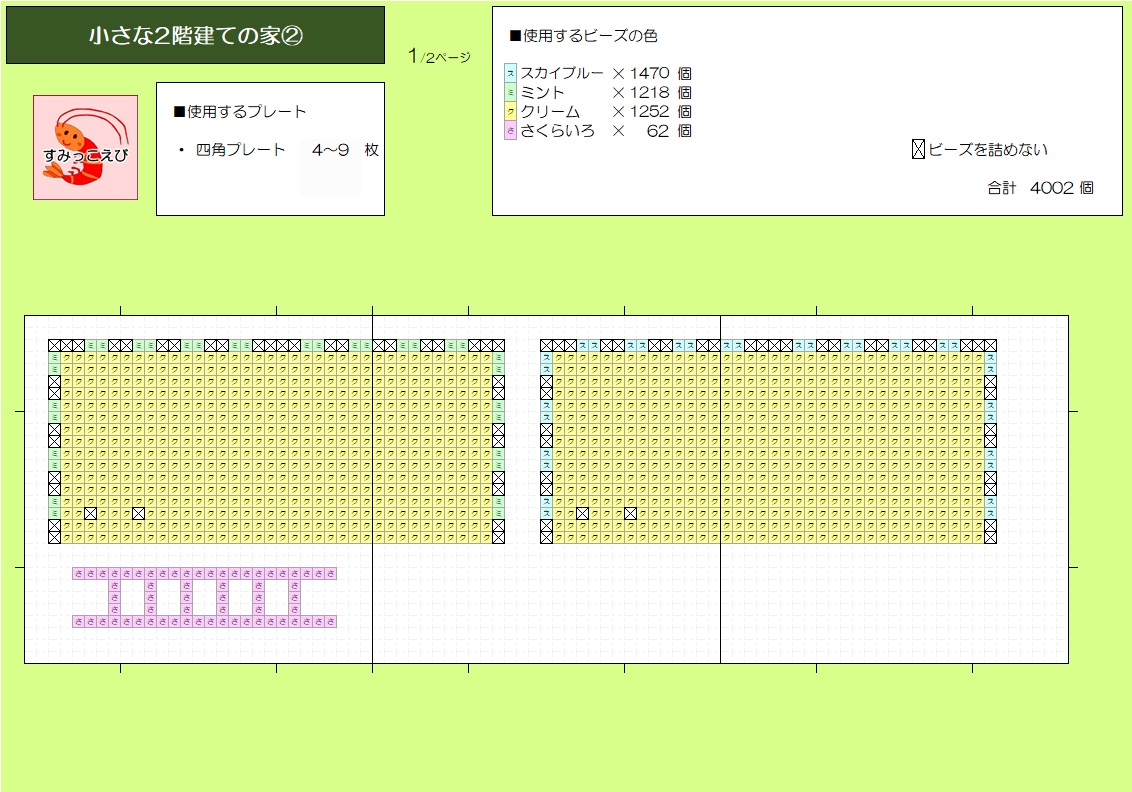Click the cream color swatch
The width and height of the screenshot is (1132, 792).
510,111
